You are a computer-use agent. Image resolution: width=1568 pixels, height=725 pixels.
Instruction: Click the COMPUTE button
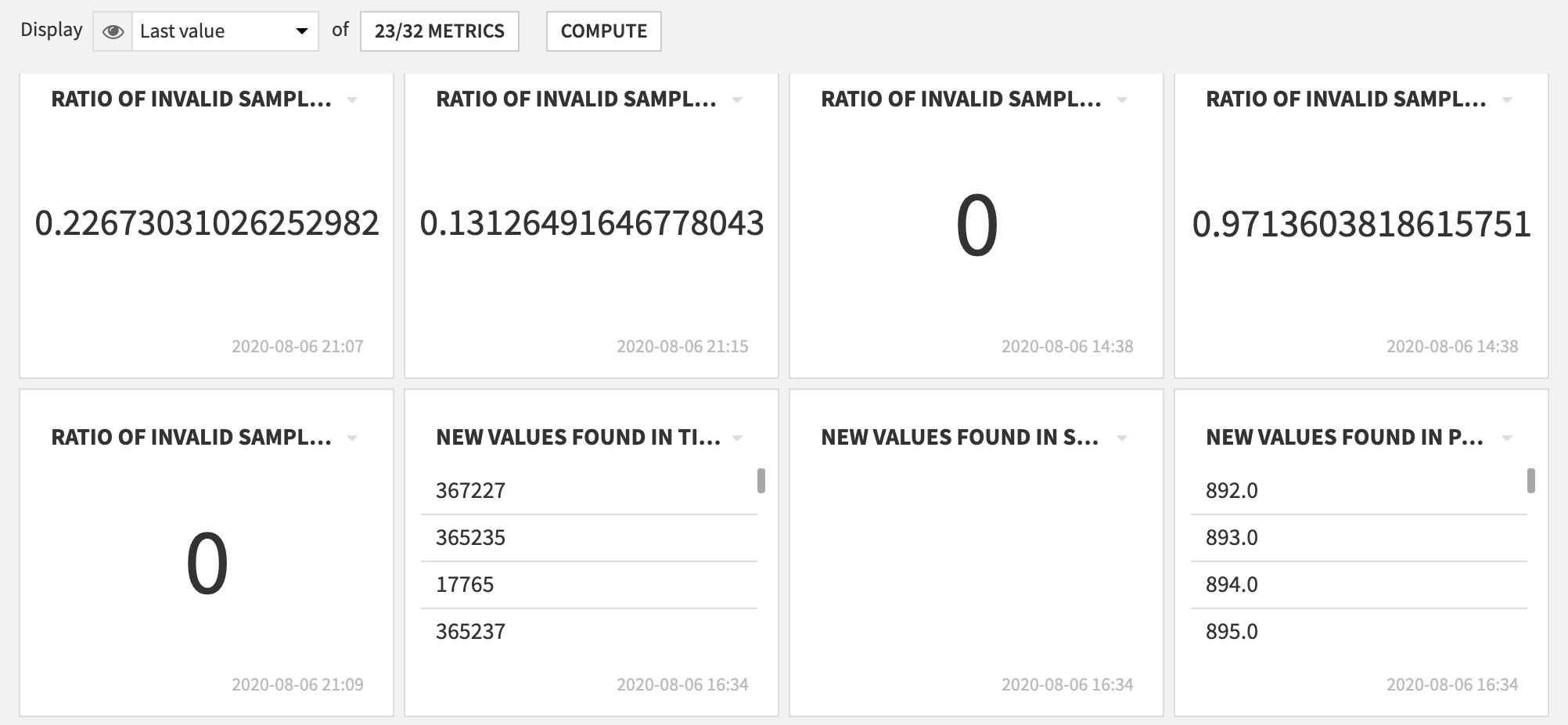(x=604, y=31)
